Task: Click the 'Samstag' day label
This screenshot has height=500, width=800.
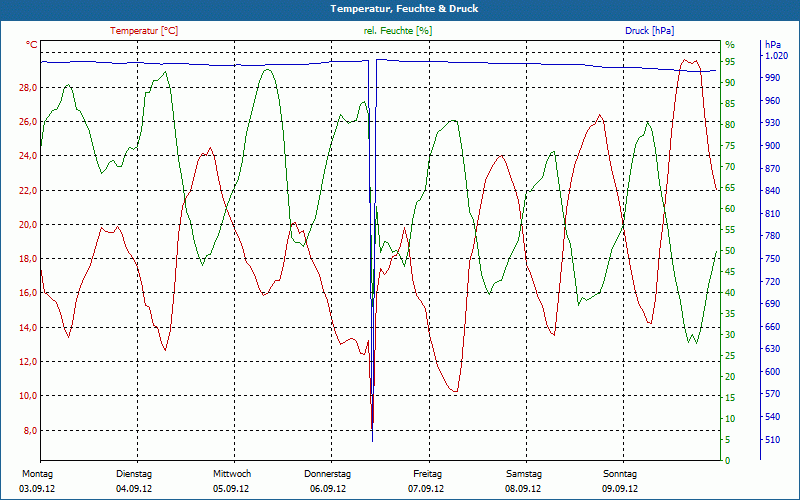Action: tap(524, 474)
